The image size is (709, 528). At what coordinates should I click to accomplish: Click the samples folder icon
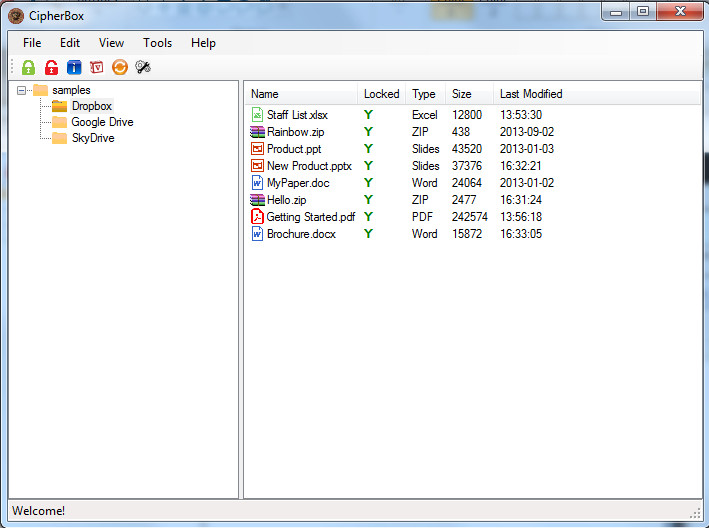click(41, 90)
